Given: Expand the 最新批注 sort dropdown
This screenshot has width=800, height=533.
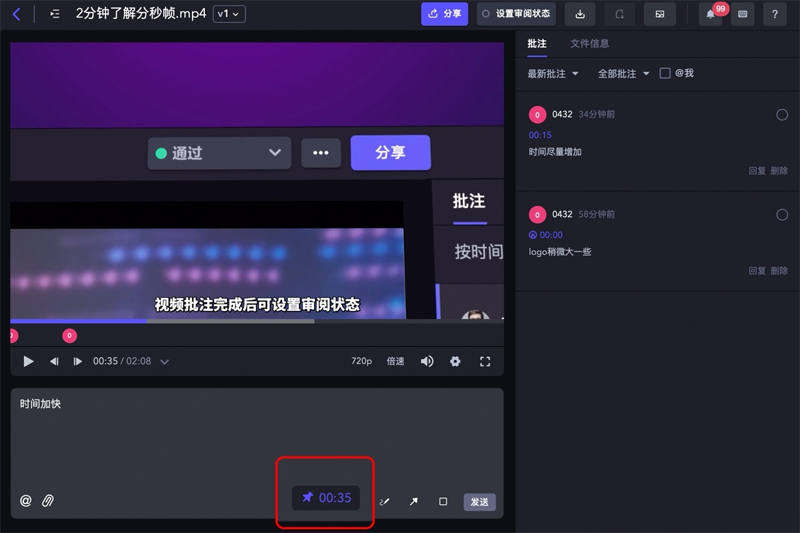Looking at the screenshot, I should tap(553, 74).
